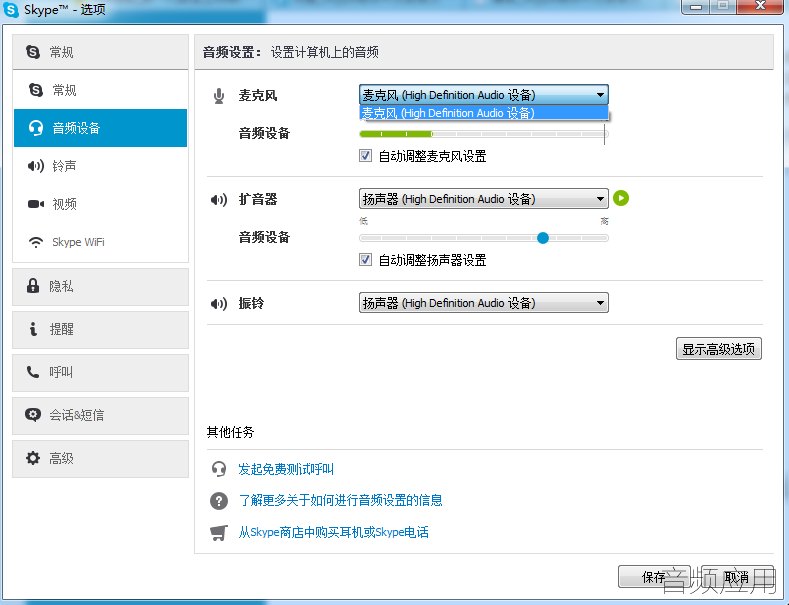
Task: Click phone icon beside 呼叫
Action: pyautogui.click(x=33, y=372)
